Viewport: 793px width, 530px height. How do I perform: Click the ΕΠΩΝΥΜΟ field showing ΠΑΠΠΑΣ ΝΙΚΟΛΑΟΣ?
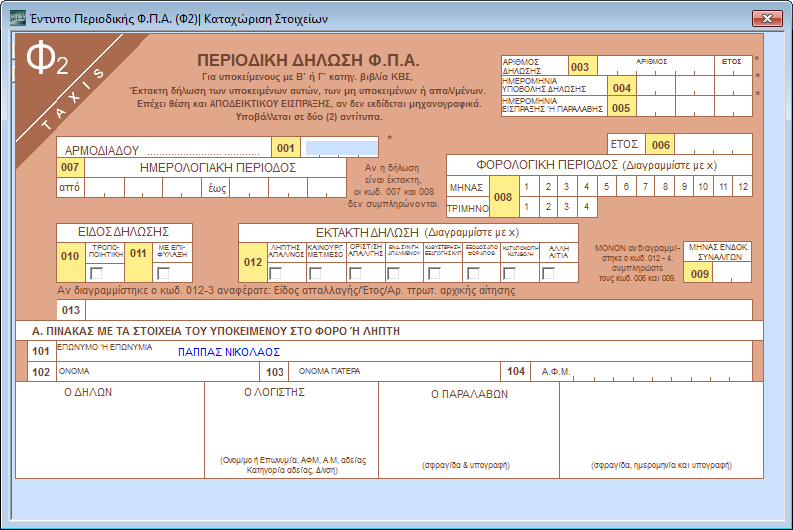pos(405,351)
